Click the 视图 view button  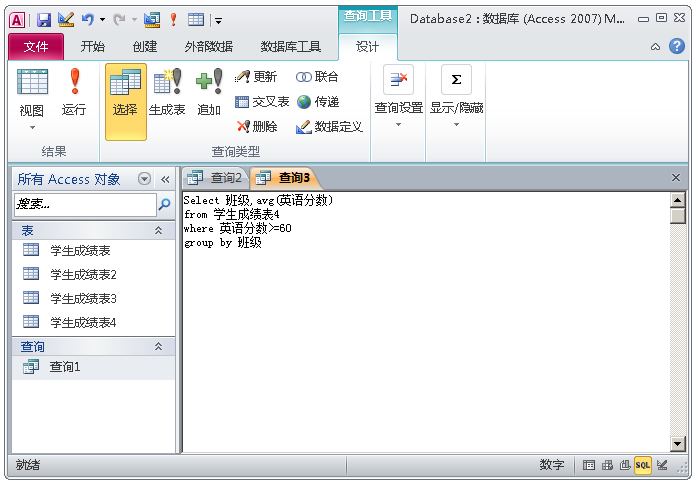pos(32,92)
